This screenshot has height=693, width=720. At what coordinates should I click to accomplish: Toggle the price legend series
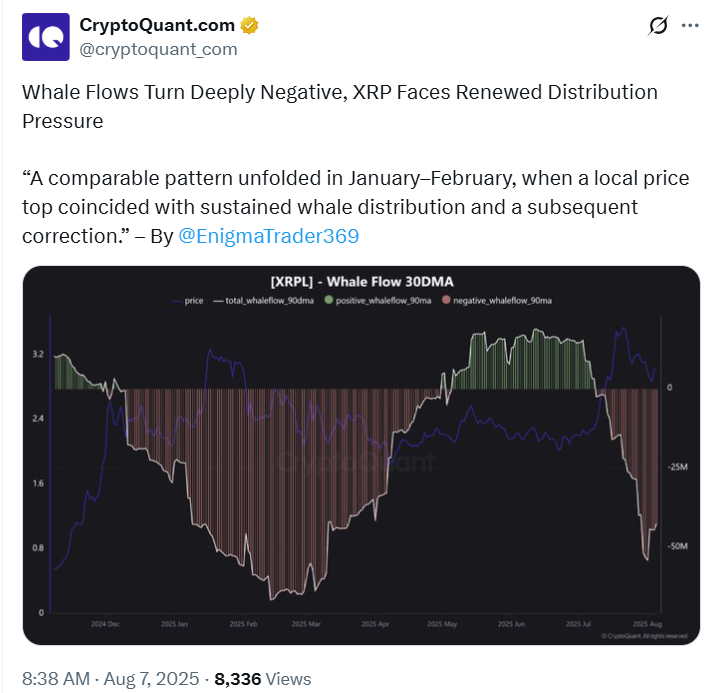click(x=194, y=300)
